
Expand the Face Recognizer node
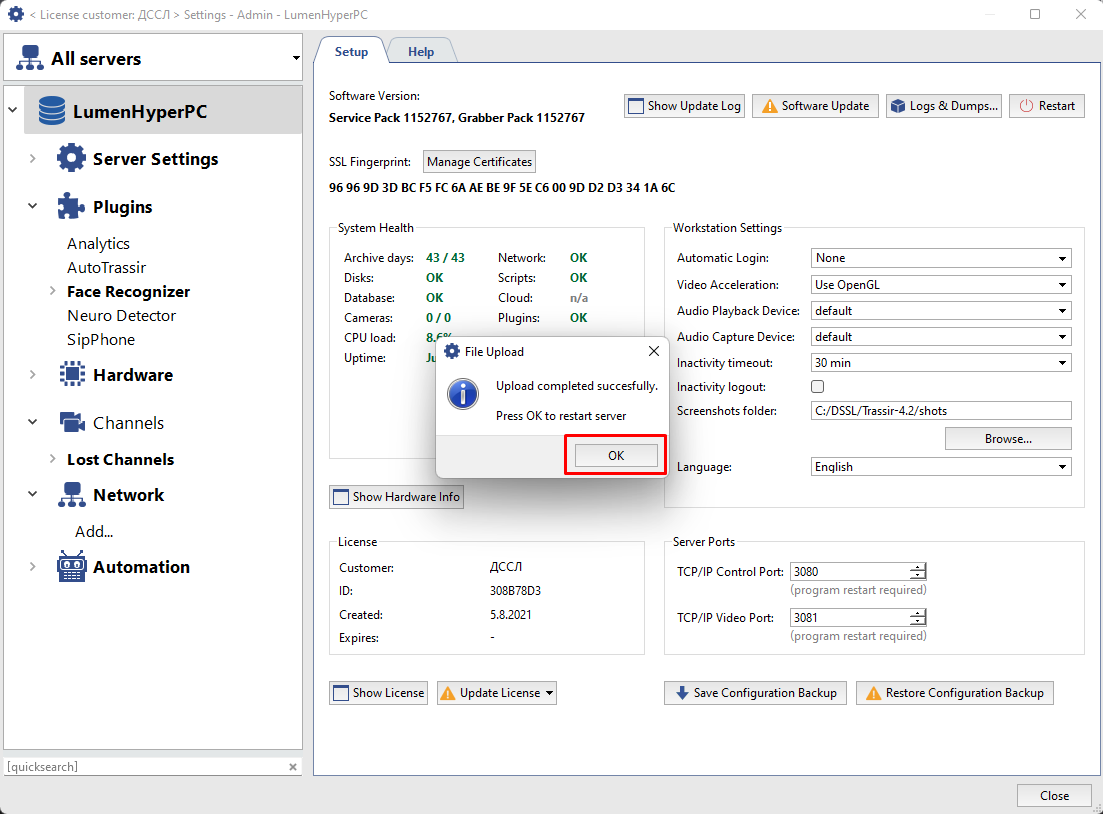coord(53,291)
